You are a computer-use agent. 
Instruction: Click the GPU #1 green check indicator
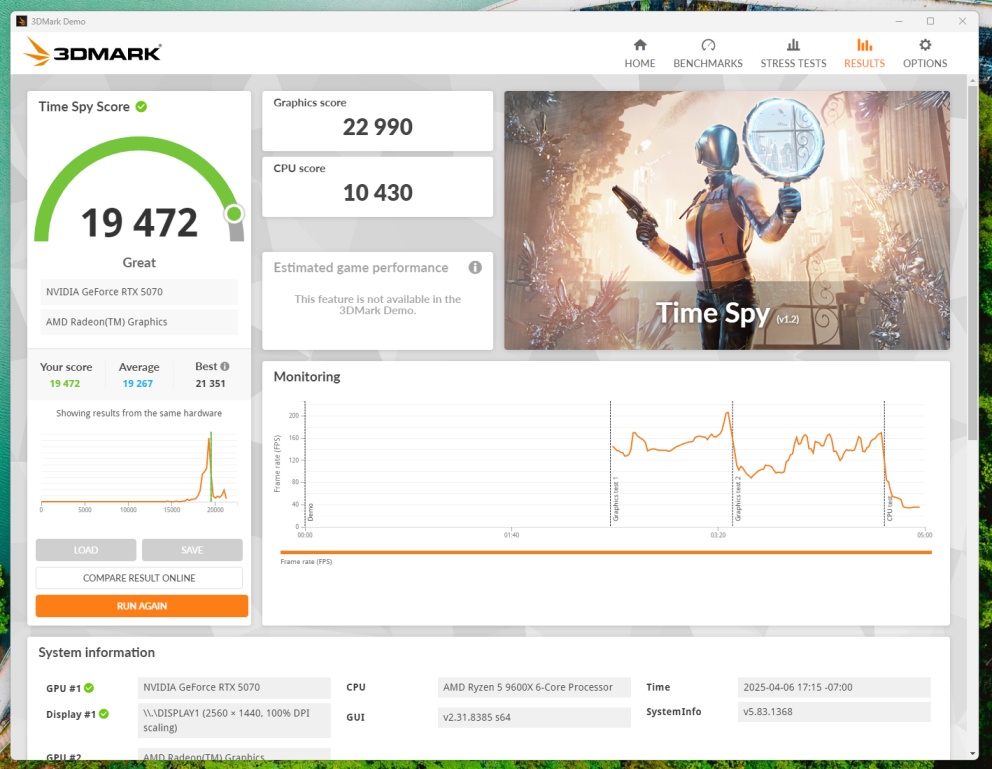89,688
